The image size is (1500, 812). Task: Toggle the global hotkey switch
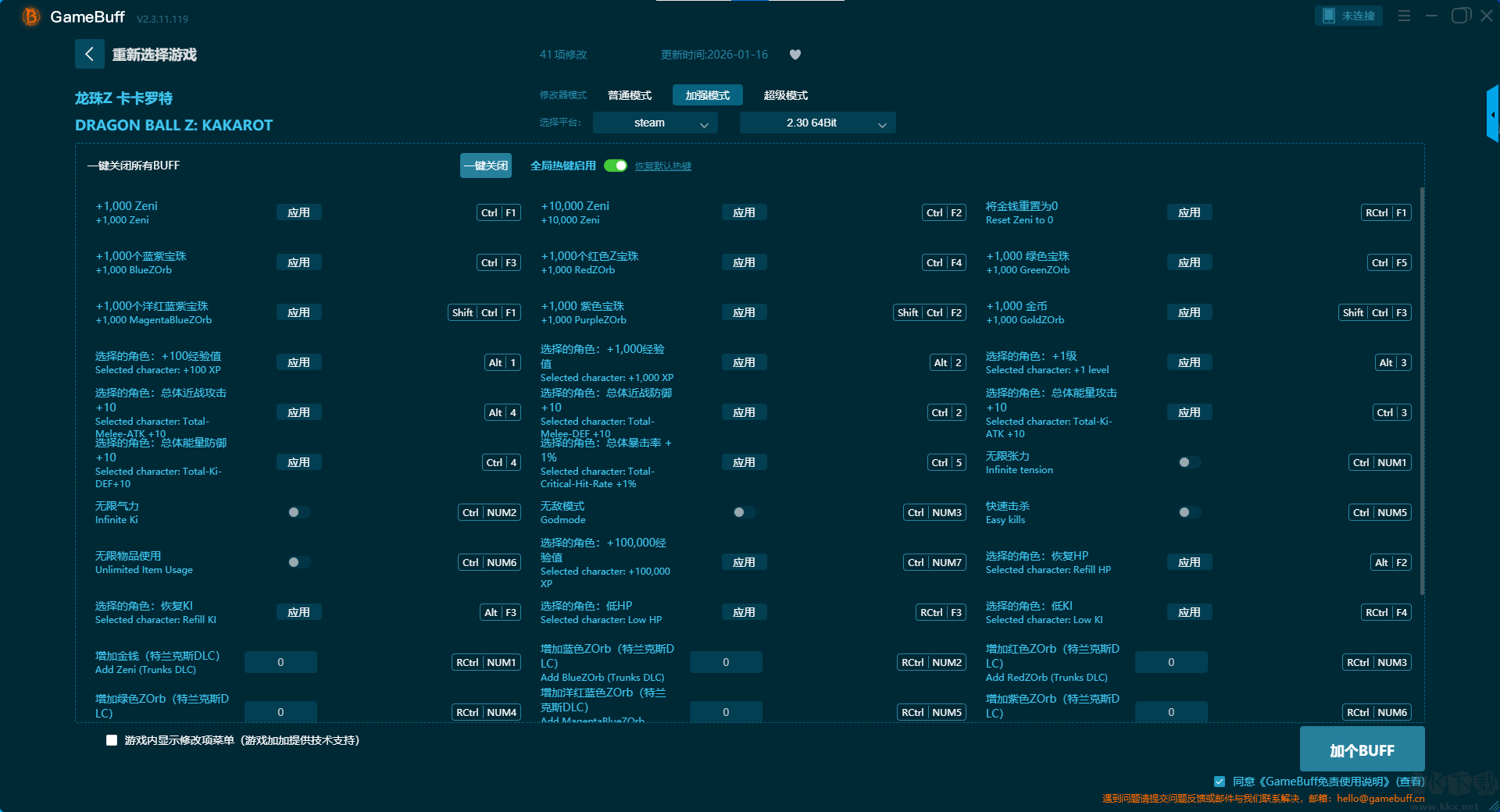click(616, 166)
